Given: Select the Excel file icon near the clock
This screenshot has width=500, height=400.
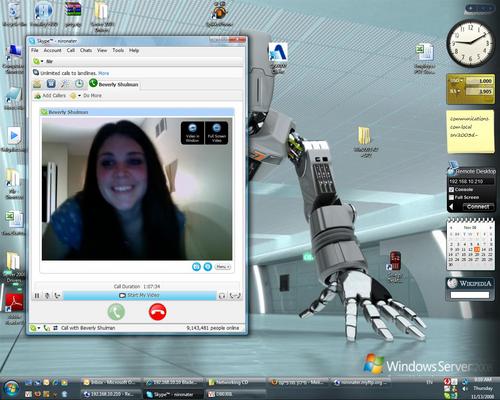Looking at the screenshot, I should (424, 58).
